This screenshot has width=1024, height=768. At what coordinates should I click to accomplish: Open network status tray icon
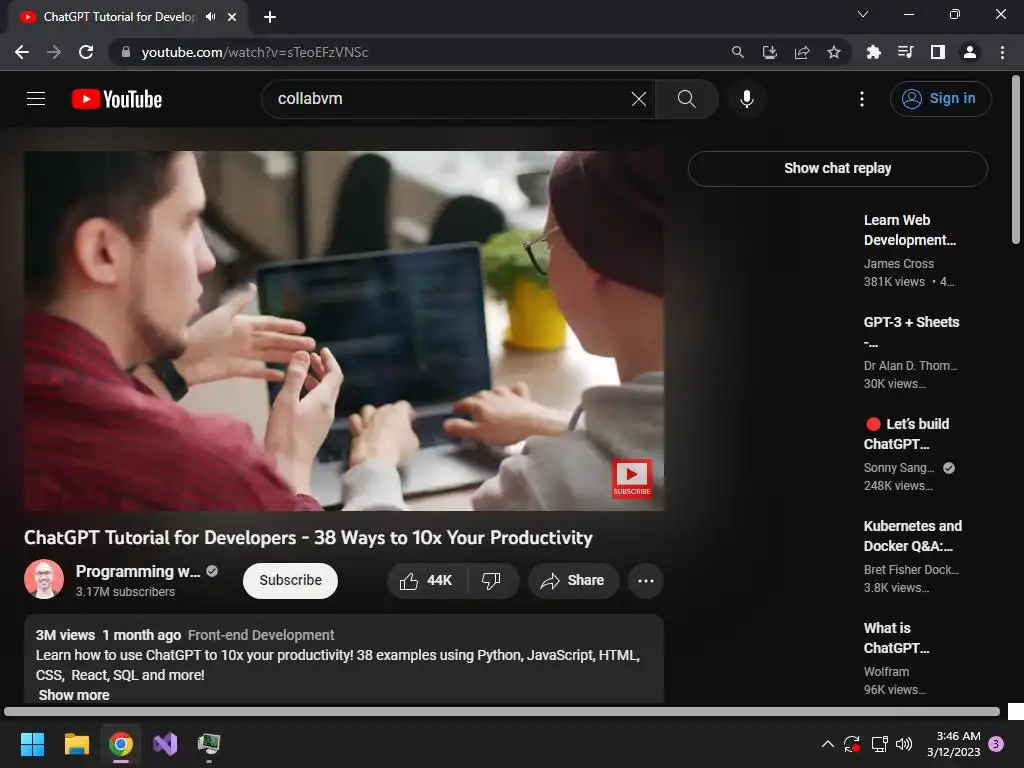pos(879,744)
